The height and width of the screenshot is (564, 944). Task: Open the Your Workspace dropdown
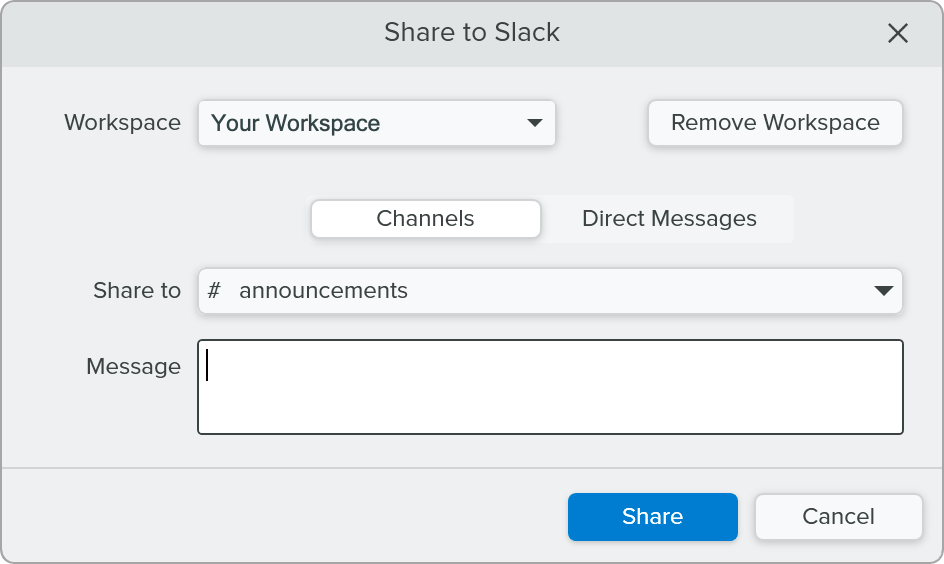click(377, 123)
